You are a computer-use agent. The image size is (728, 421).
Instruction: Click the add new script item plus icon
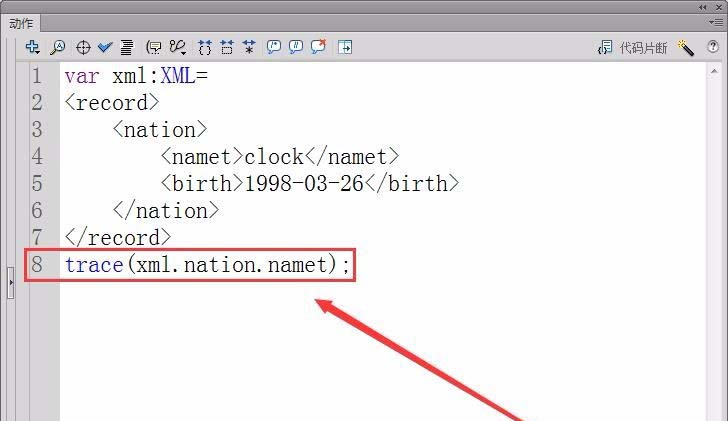tap(32, 47)
